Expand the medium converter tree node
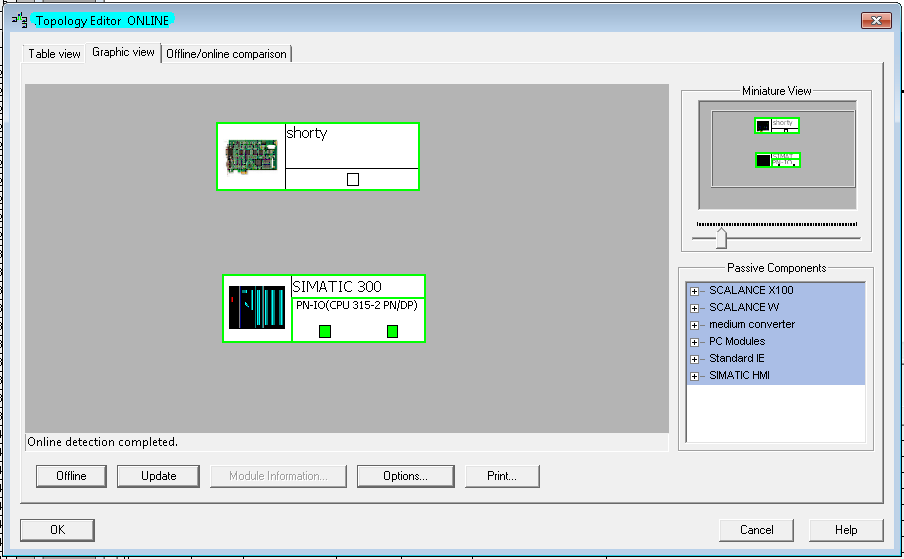 694,325
